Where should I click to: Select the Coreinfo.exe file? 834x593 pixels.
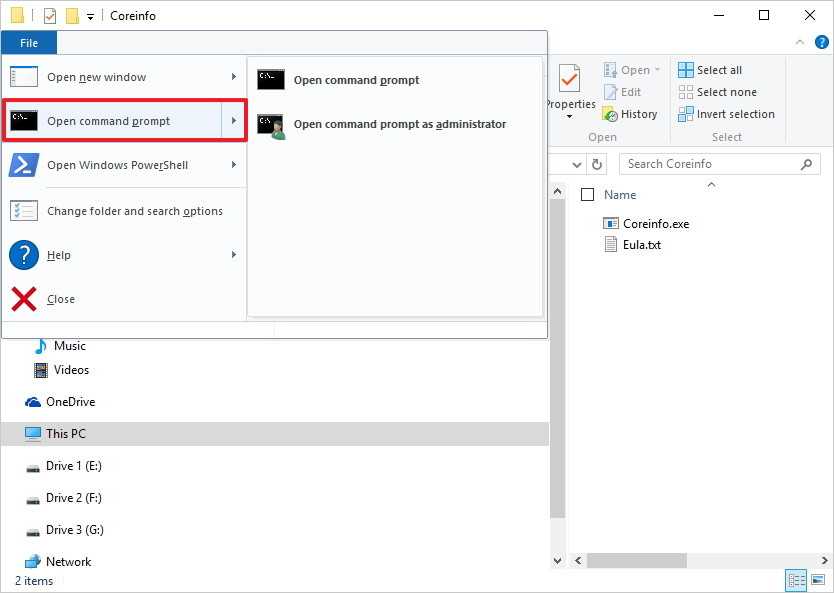(x=655, y=224)
